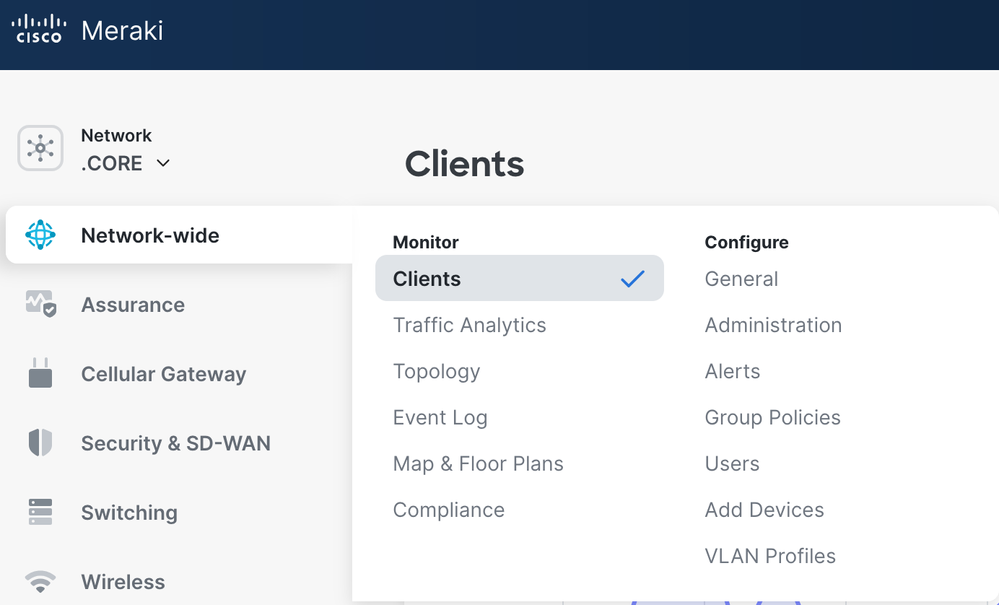999x605 pixels.
Task: Click the Network hub icon beside .CORE
Action: coord(40,148)
